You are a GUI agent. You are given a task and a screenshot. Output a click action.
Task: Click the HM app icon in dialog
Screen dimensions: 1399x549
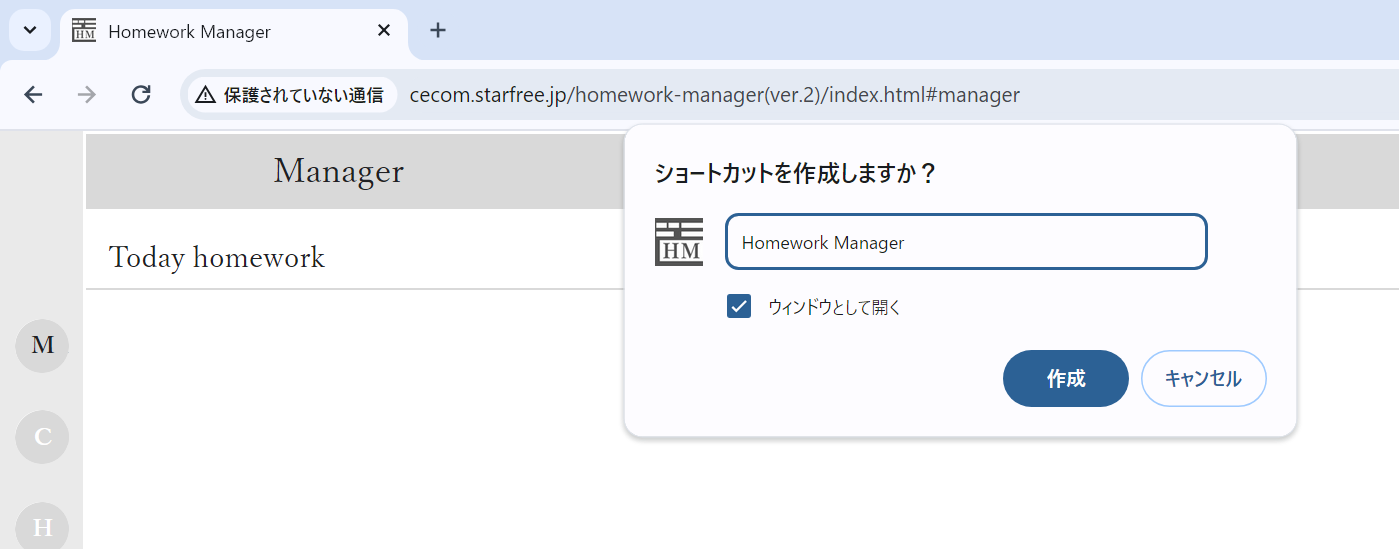[679, 242]
